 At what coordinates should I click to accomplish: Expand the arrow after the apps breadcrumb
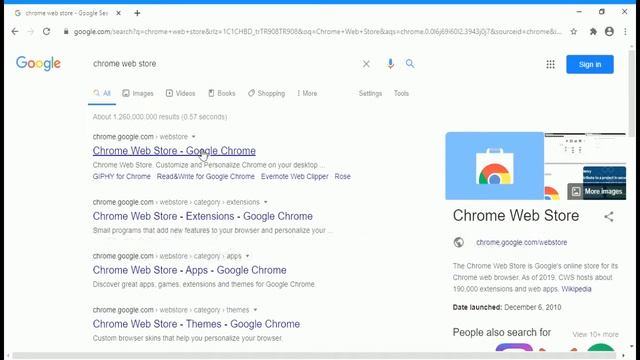point(247,256)
